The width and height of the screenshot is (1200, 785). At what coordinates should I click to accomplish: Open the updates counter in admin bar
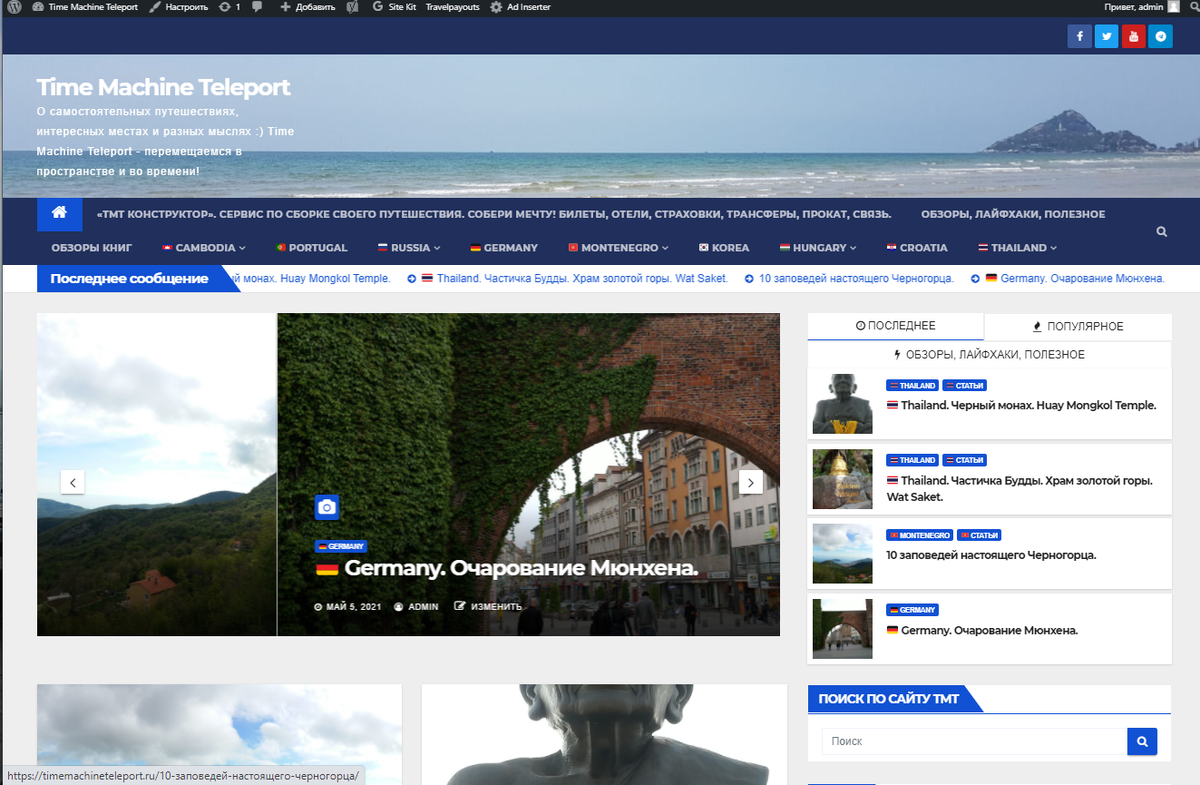(x=229, y=7)
